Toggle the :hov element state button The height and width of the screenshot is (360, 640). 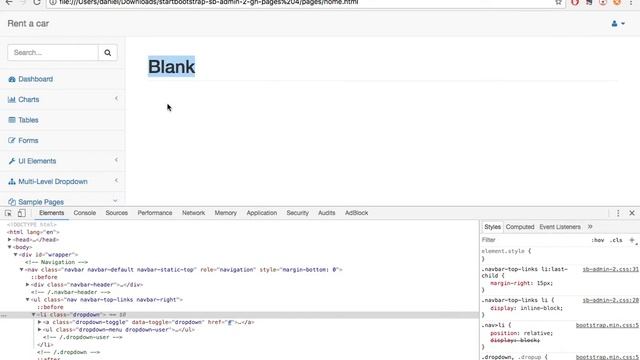click(598, 240)
